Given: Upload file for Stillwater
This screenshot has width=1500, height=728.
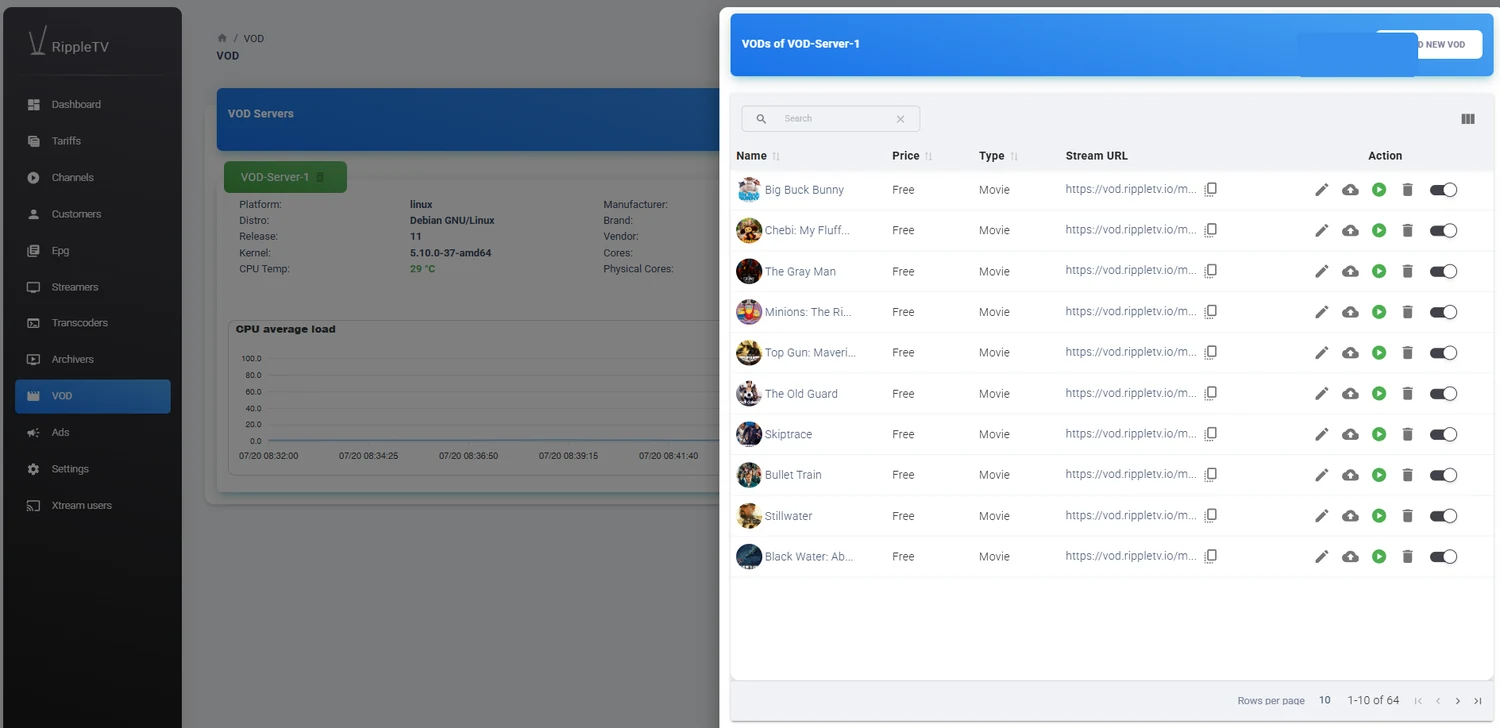Looking at the screenshot, I should pos(1350,516).
